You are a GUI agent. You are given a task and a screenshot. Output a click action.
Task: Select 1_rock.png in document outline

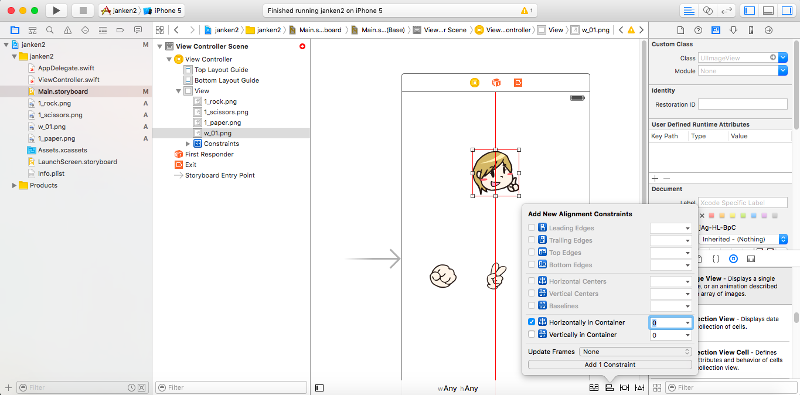click(x=220, y=102)
